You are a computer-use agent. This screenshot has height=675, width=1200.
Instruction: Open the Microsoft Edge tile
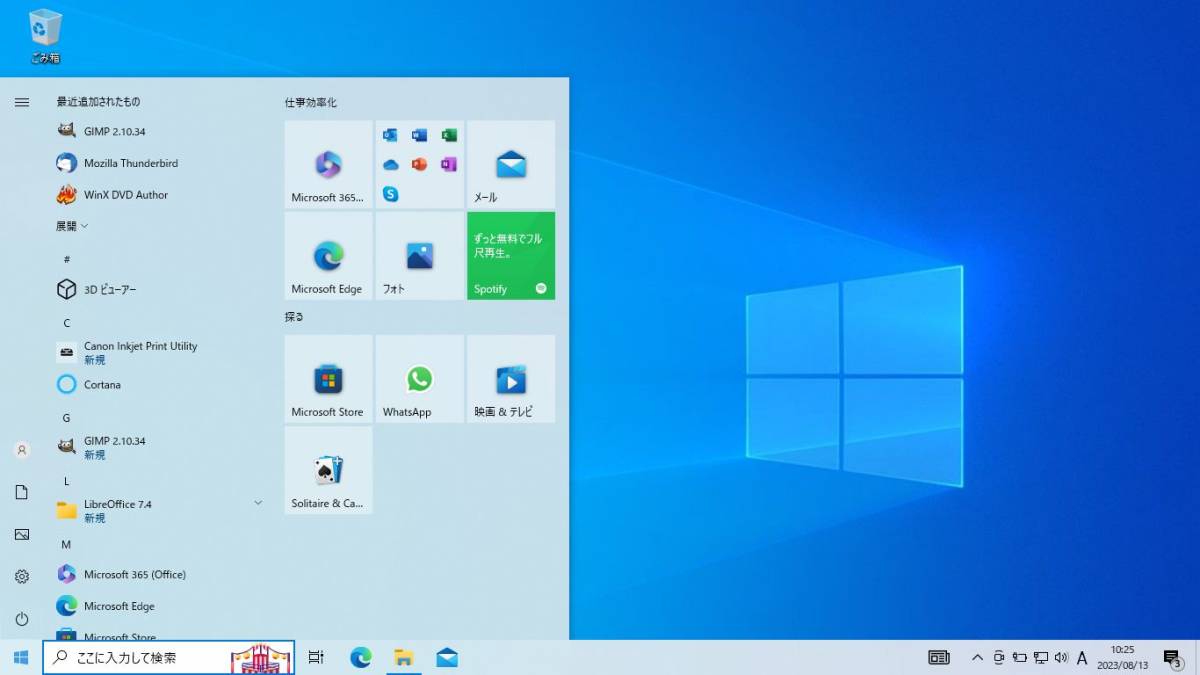[328, 256]
